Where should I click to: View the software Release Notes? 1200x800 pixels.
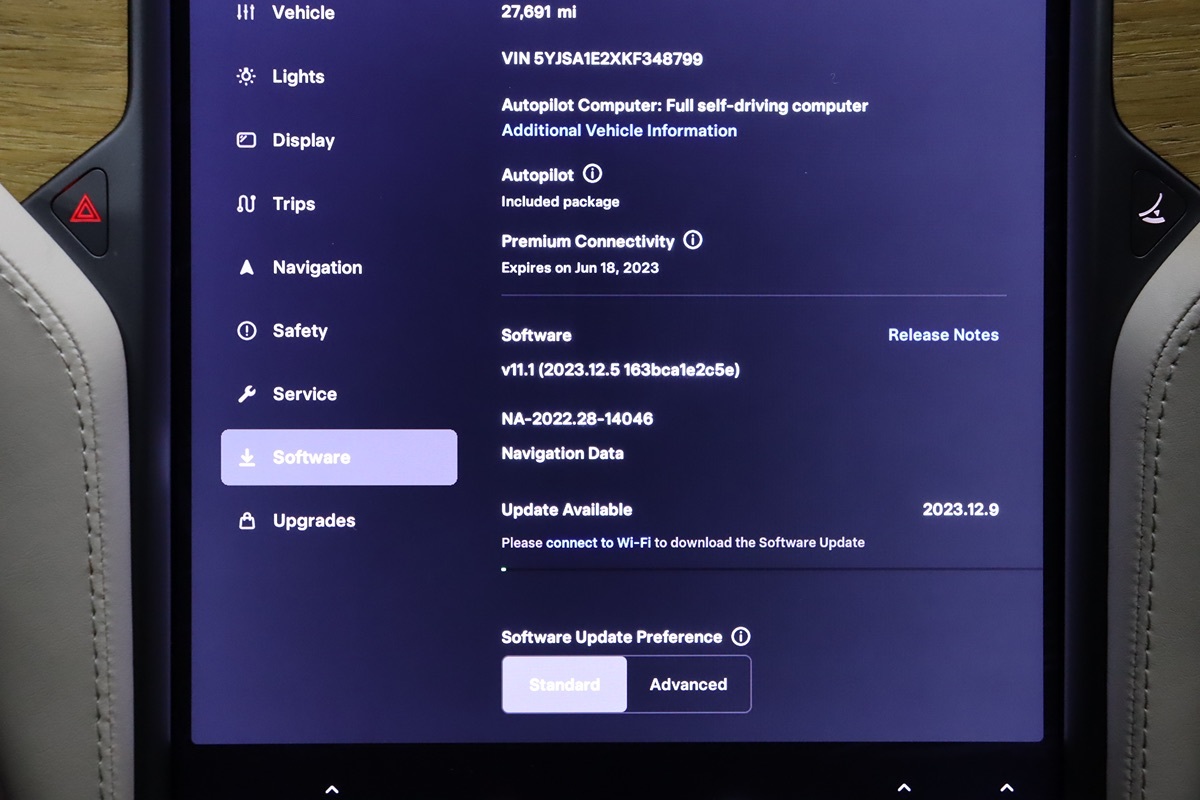pyautogui.click(x=943, y=335)
